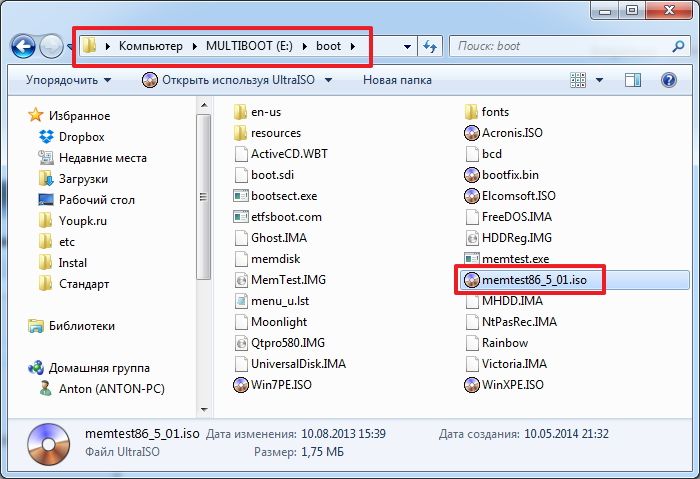Click the Новая папка button
Viewport: 700px width, 479px height.
tap(397, 79)
